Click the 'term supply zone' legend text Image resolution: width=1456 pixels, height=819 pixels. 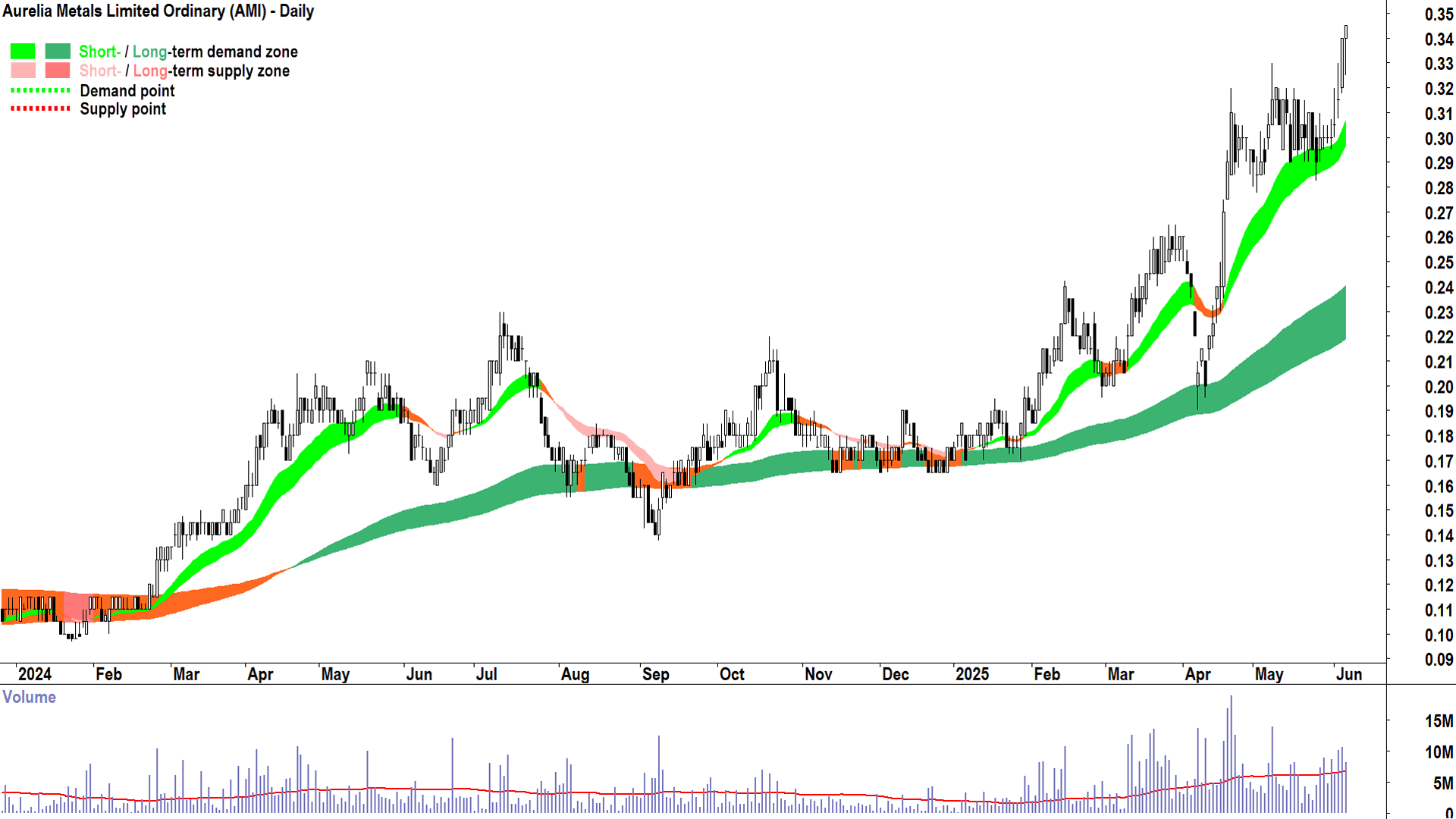231,71
